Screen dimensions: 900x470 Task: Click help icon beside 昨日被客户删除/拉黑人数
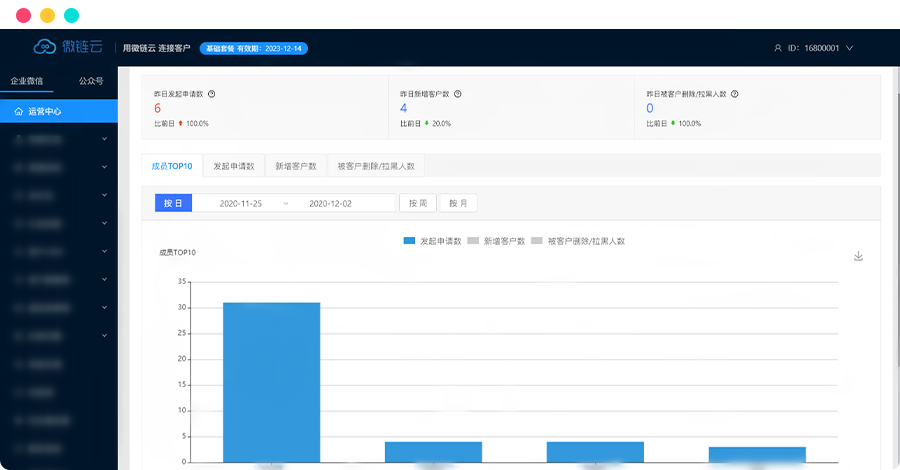tap(734, 94)
